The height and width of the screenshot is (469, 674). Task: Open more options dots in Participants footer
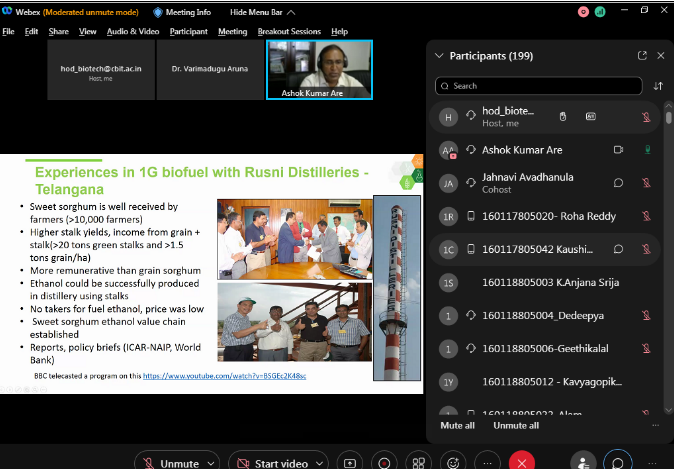(655, 426)
